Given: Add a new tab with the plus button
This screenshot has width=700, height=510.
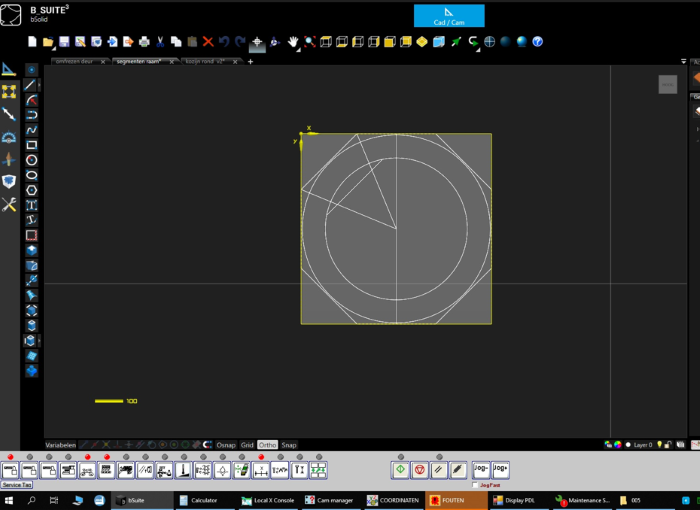Looking at the screenshot, I should (x=250, y=62).
